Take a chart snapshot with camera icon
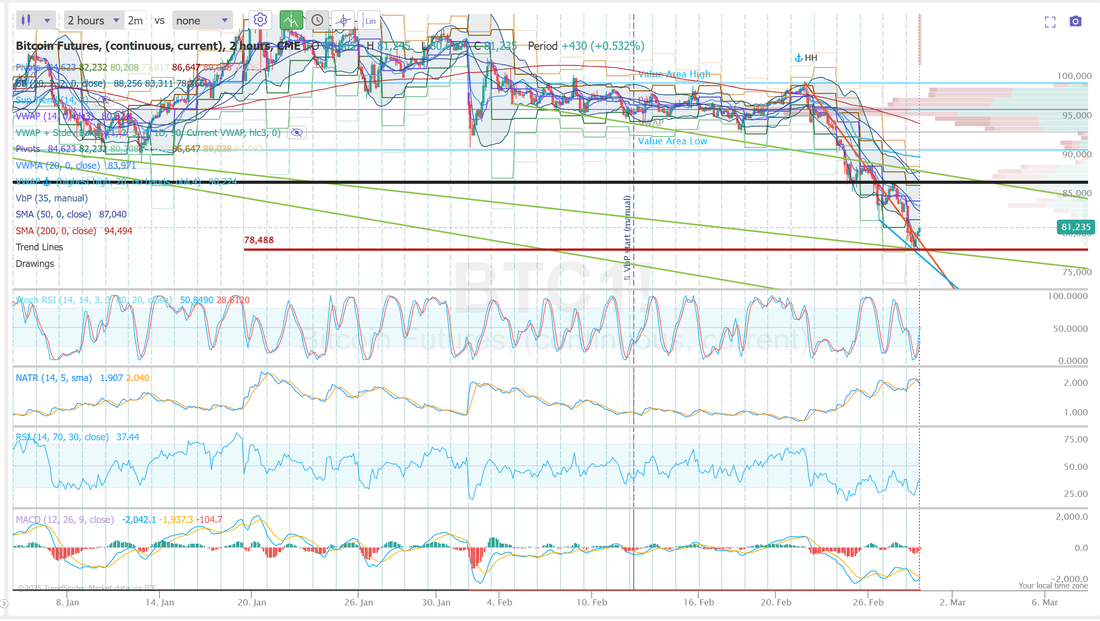The height and width of the screenshot is (621, 1100). [1075, 22]
